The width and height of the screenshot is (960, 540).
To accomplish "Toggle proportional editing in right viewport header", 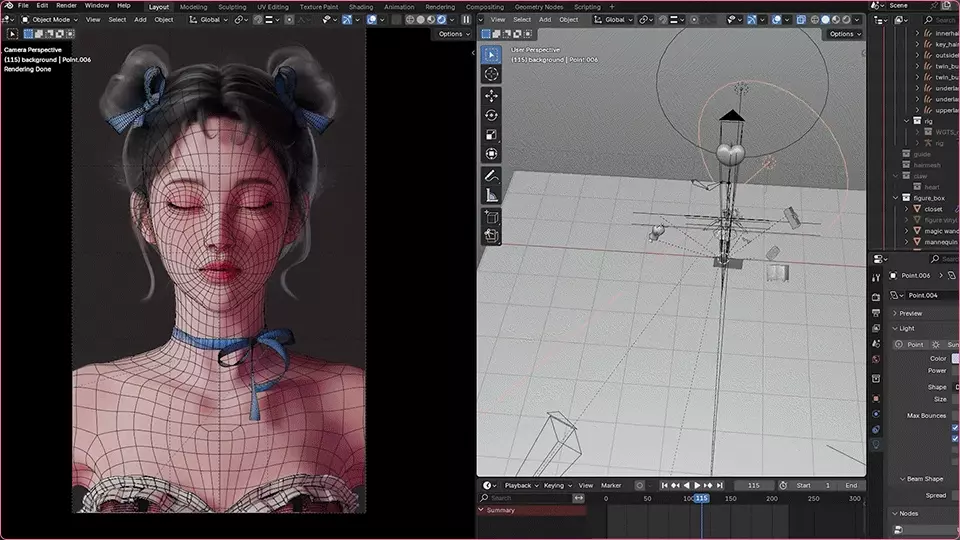I will click(x=694, y=20).
